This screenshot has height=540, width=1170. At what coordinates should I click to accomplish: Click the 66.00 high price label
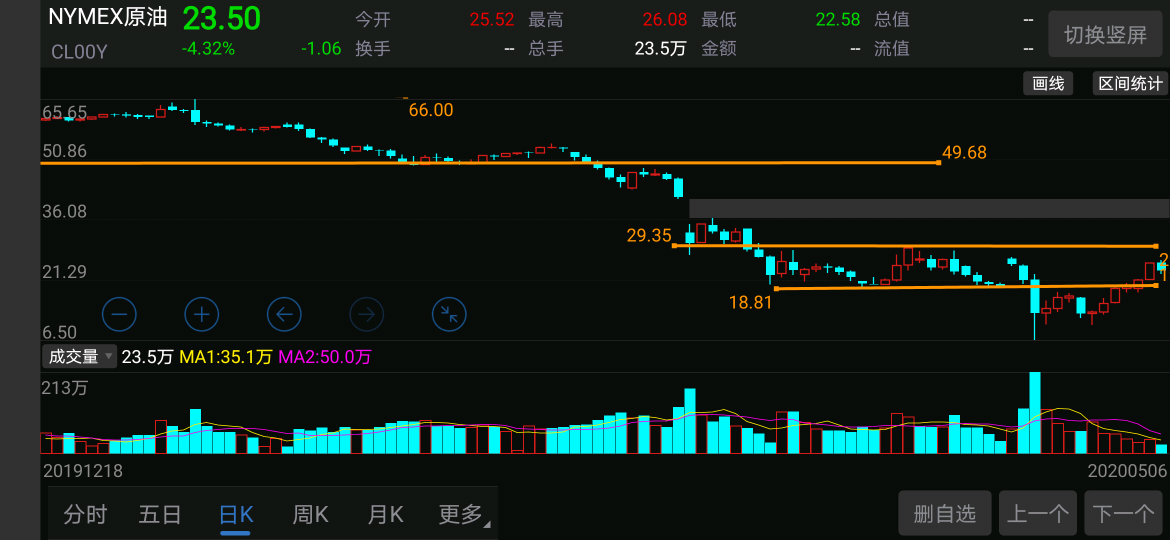[x=431, y=110]
